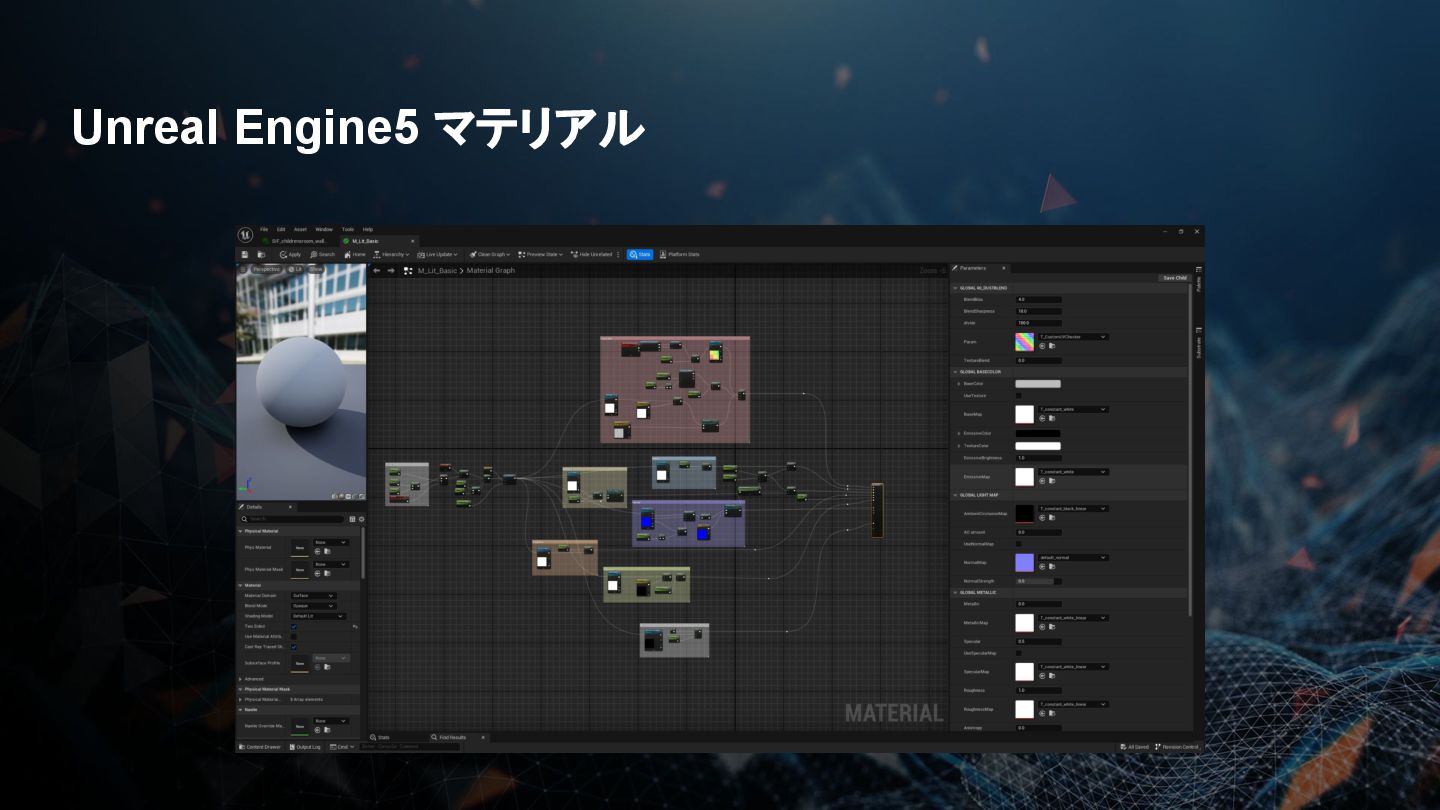Open the Help menu
The height and width of the screenshot is (810, 1440).
pyautogui.click(x=368, y=229)
